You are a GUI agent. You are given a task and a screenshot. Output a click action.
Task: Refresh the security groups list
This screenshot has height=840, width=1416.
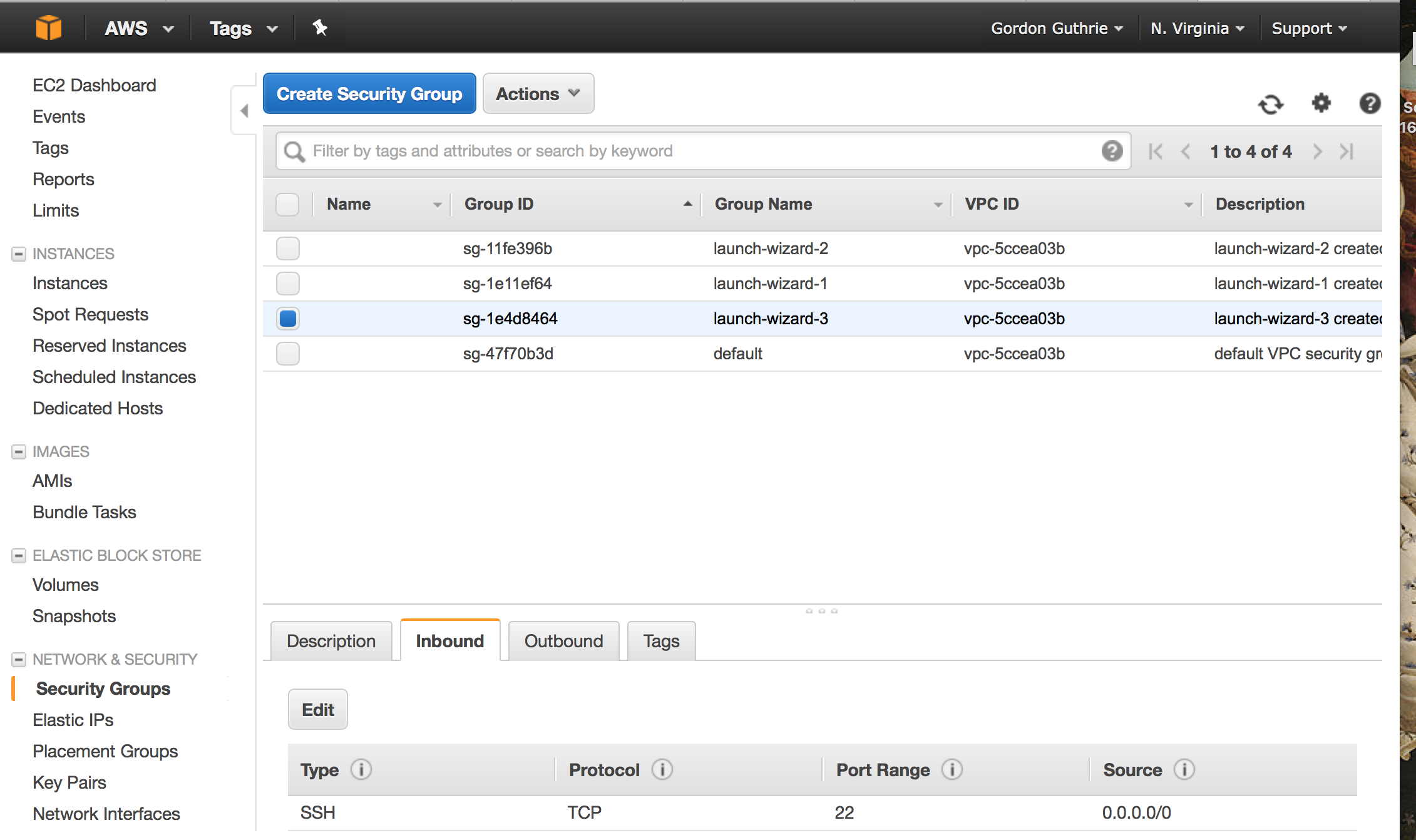point(1271,104)
